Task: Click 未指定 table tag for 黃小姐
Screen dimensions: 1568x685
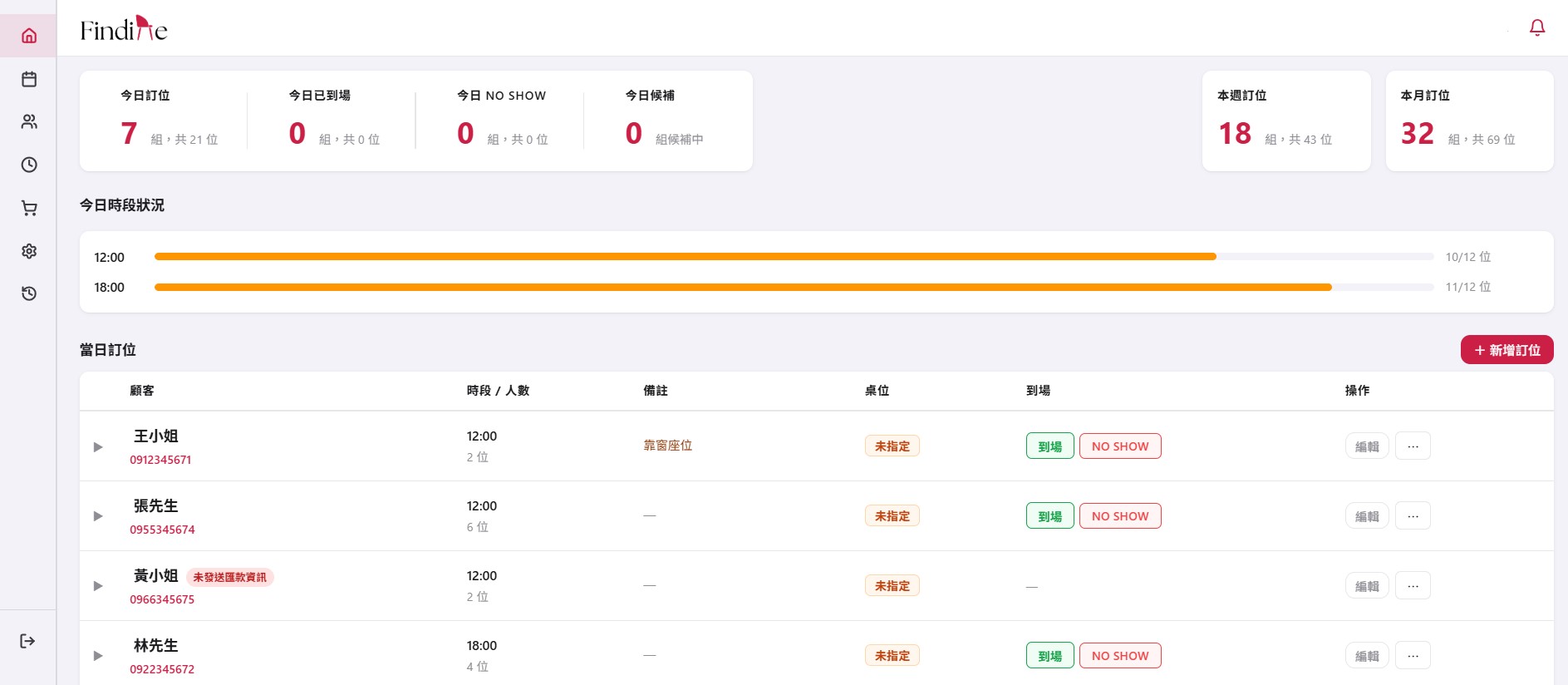Action: pos(892,586)
